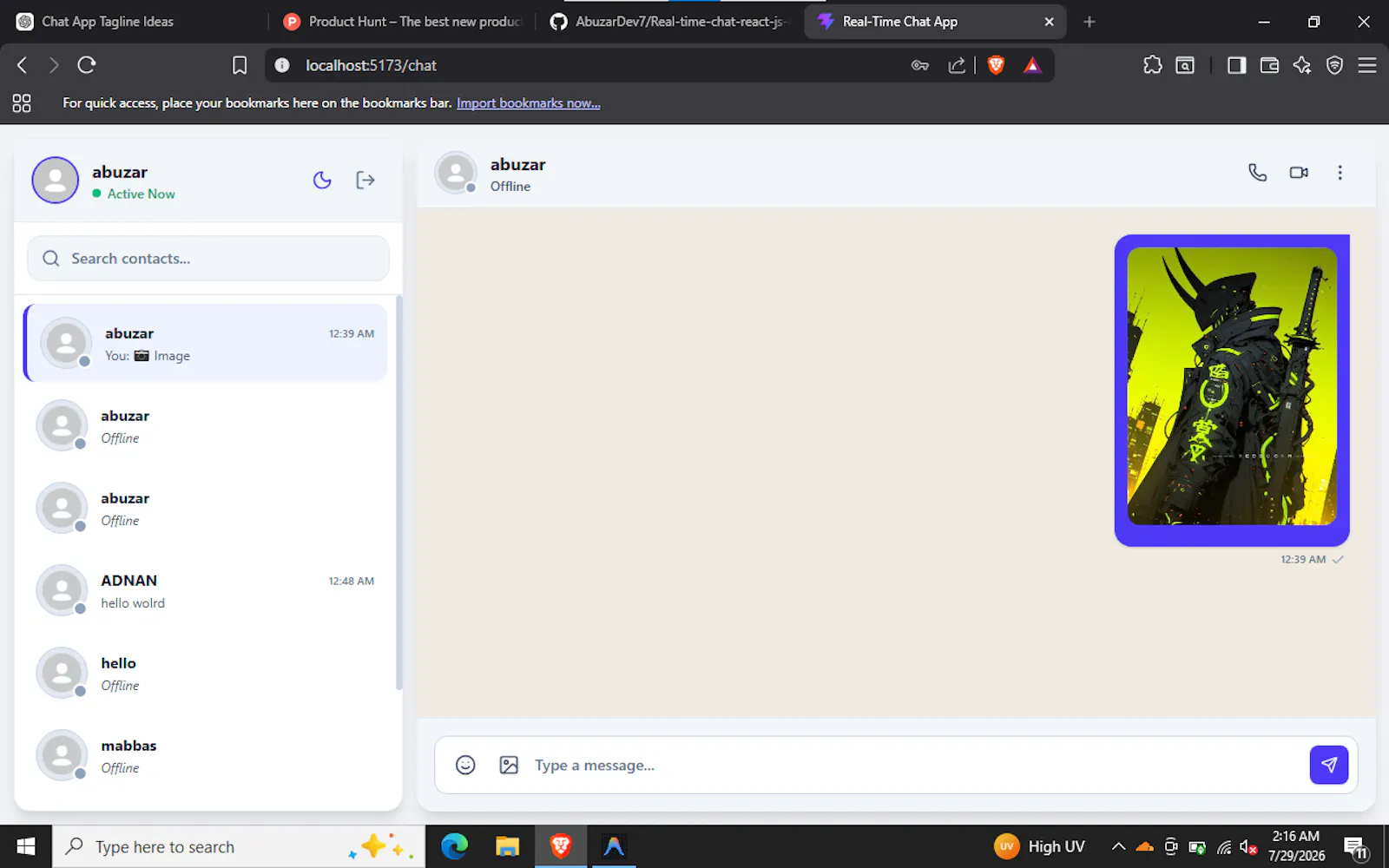Attach an image to the message

[509, 765]
